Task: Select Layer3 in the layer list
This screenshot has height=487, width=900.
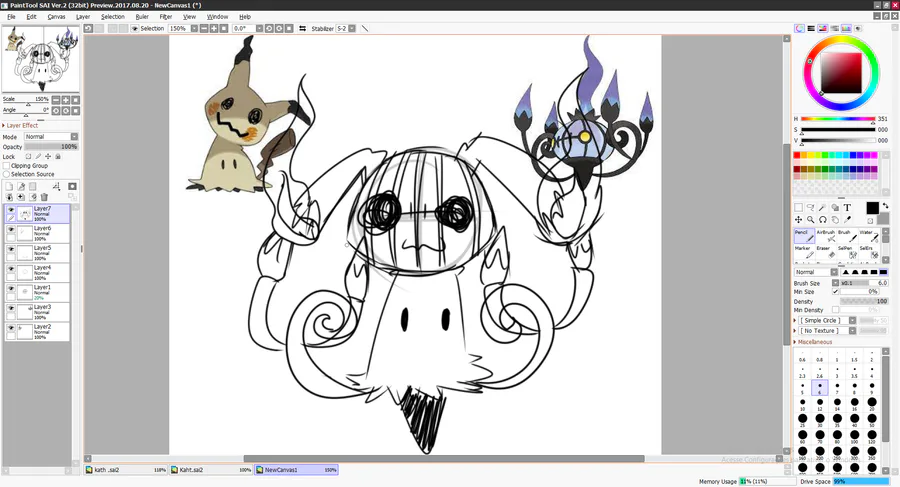Action: tap(37, 312)
